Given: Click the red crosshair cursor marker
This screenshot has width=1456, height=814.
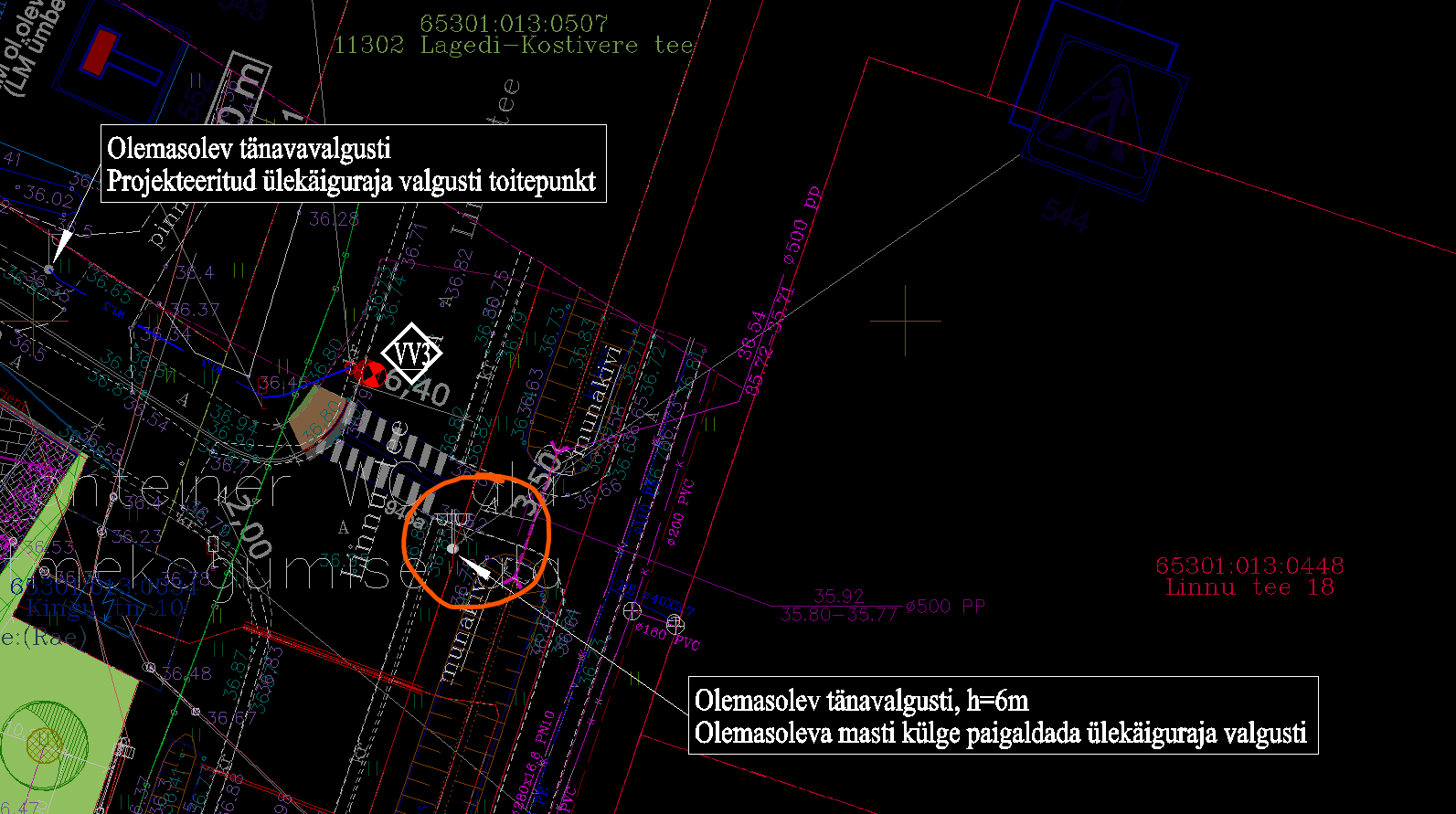Looking at the screenshot, I should coord(905,321).
